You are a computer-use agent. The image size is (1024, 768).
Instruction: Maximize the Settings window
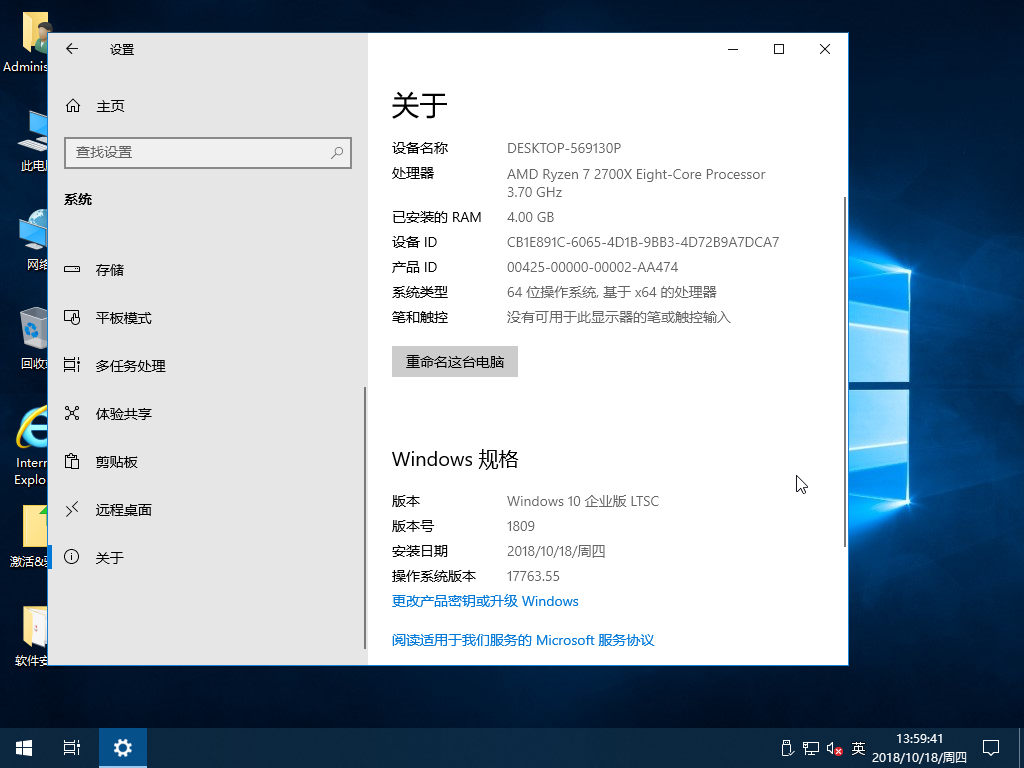pos(778,49)
